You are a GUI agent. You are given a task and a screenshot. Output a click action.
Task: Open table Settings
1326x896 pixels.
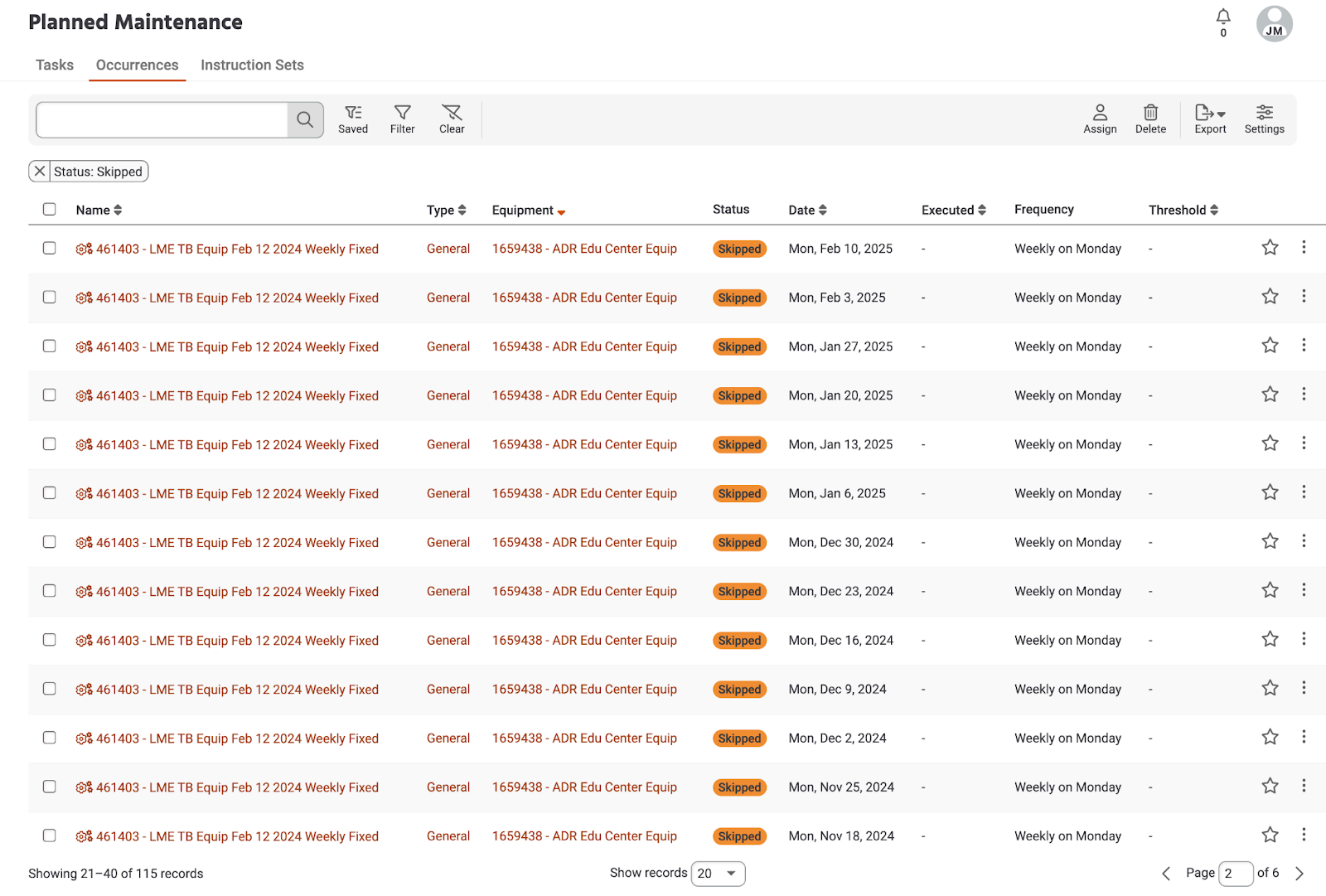pos(1264,119)
